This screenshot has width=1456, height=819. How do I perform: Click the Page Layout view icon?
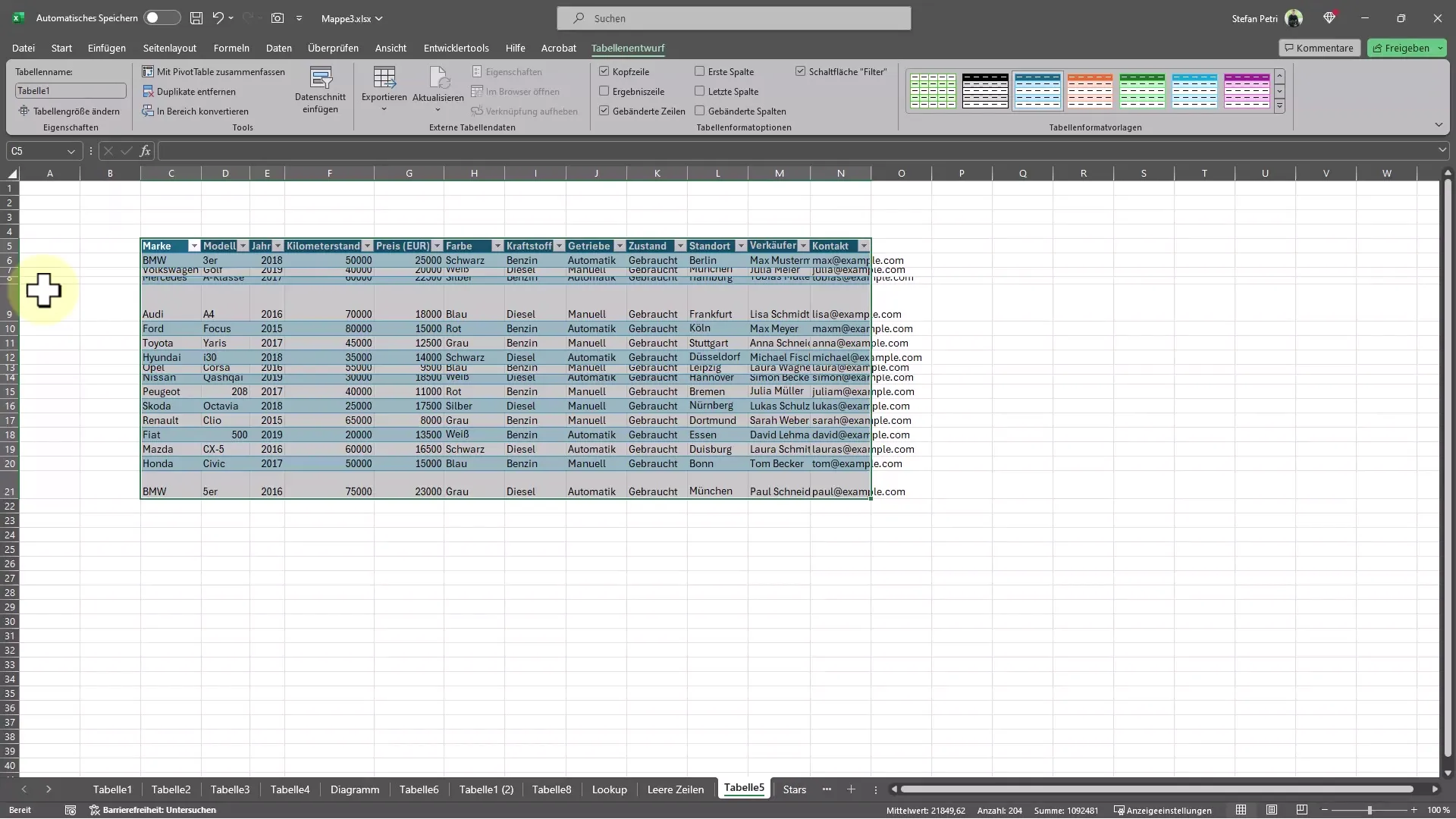click(1272, 811)
